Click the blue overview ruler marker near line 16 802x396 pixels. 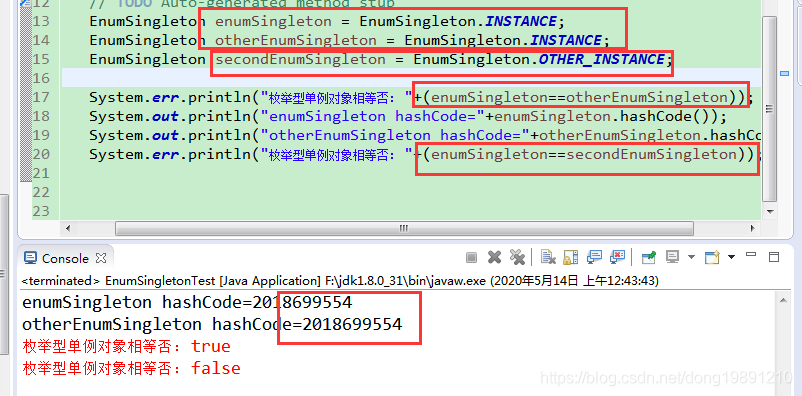click(785, 74)
